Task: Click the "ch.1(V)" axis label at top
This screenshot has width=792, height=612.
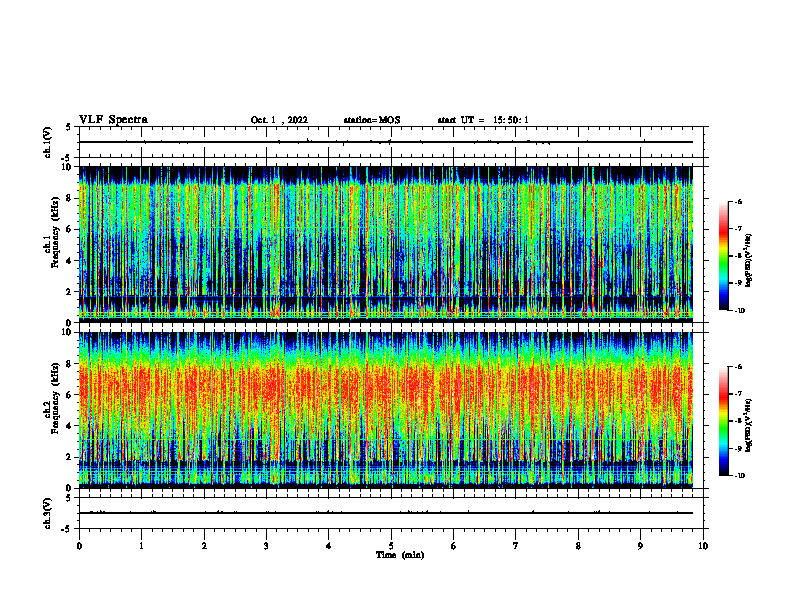Action: pos(48,142)
